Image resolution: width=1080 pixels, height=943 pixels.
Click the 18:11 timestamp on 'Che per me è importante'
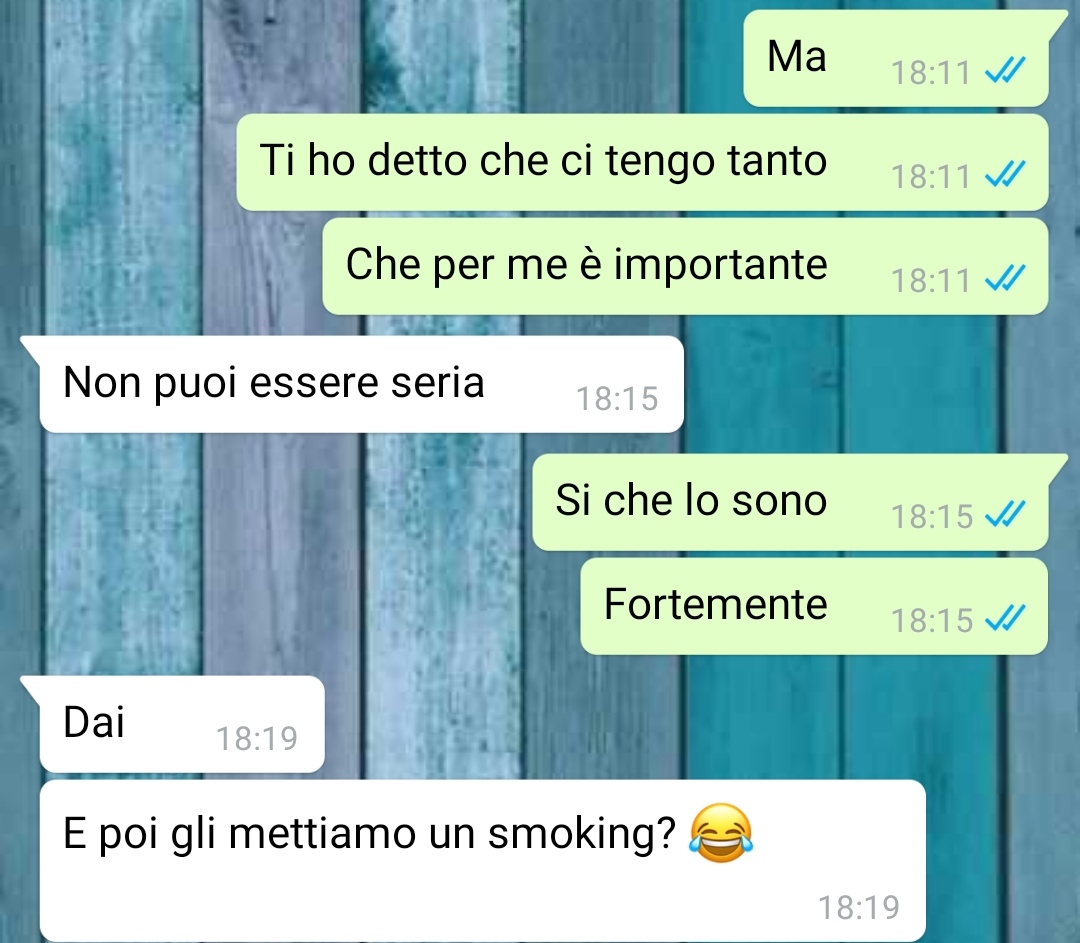(x=931, y=280)
